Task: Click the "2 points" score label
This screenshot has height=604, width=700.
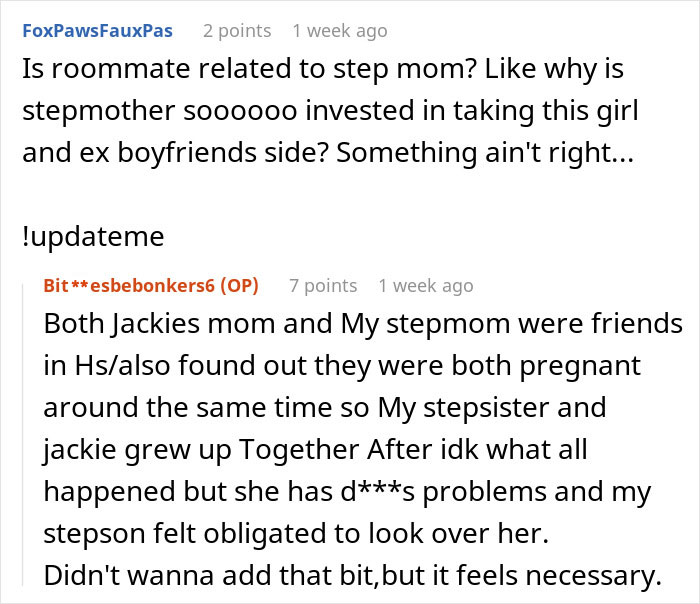Action: [x=237, y=31]
